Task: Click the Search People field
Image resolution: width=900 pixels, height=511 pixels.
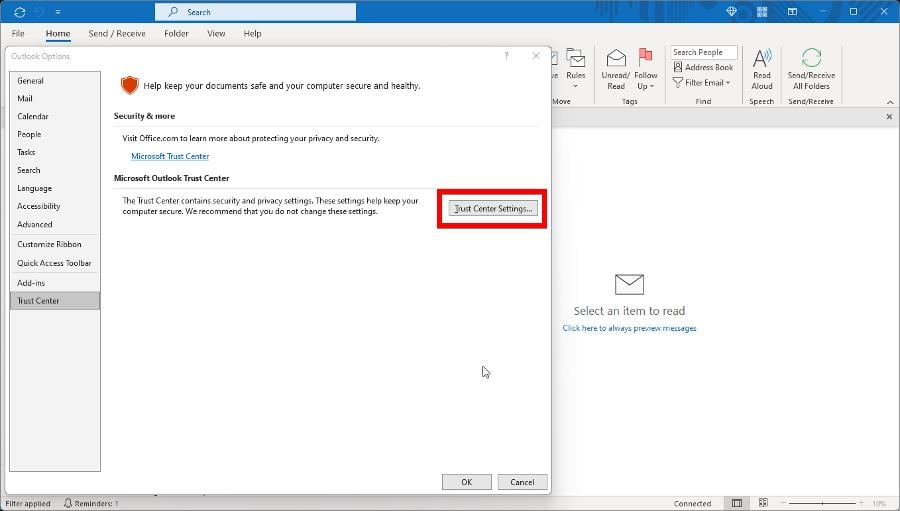Action: coord(704,52)
